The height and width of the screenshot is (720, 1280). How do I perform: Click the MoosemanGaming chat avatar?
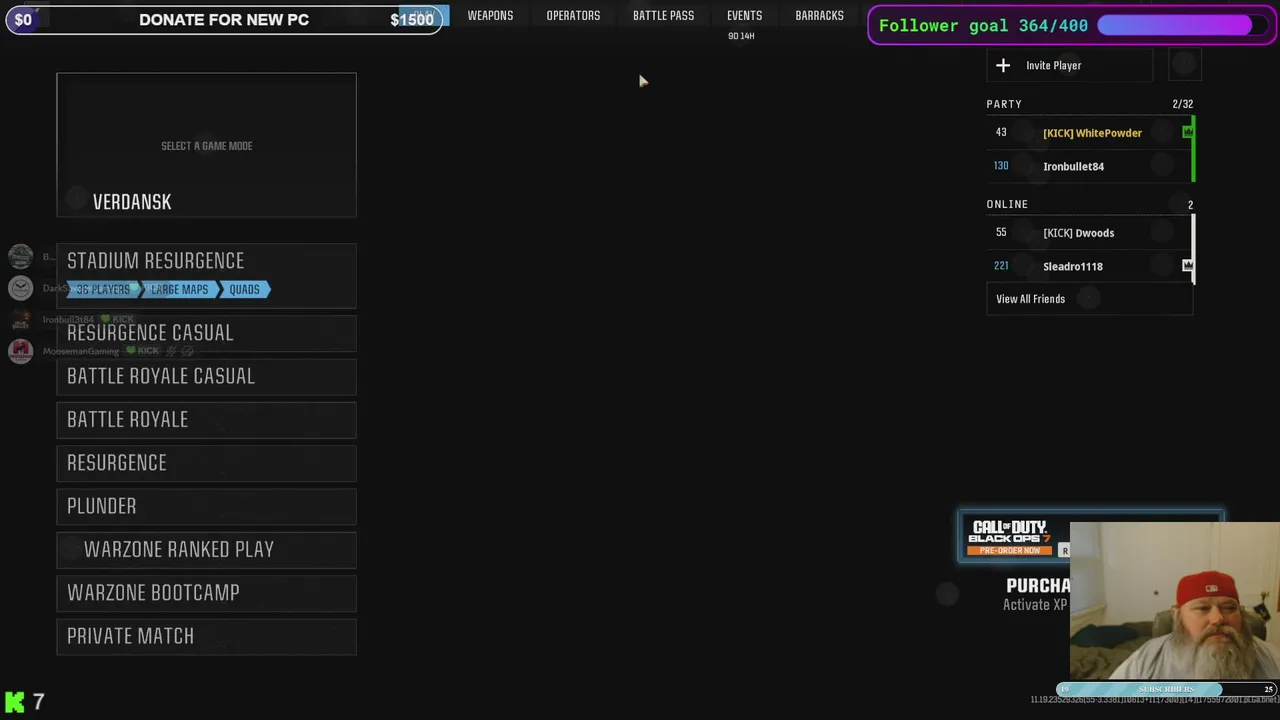click(x=20, y=350)
